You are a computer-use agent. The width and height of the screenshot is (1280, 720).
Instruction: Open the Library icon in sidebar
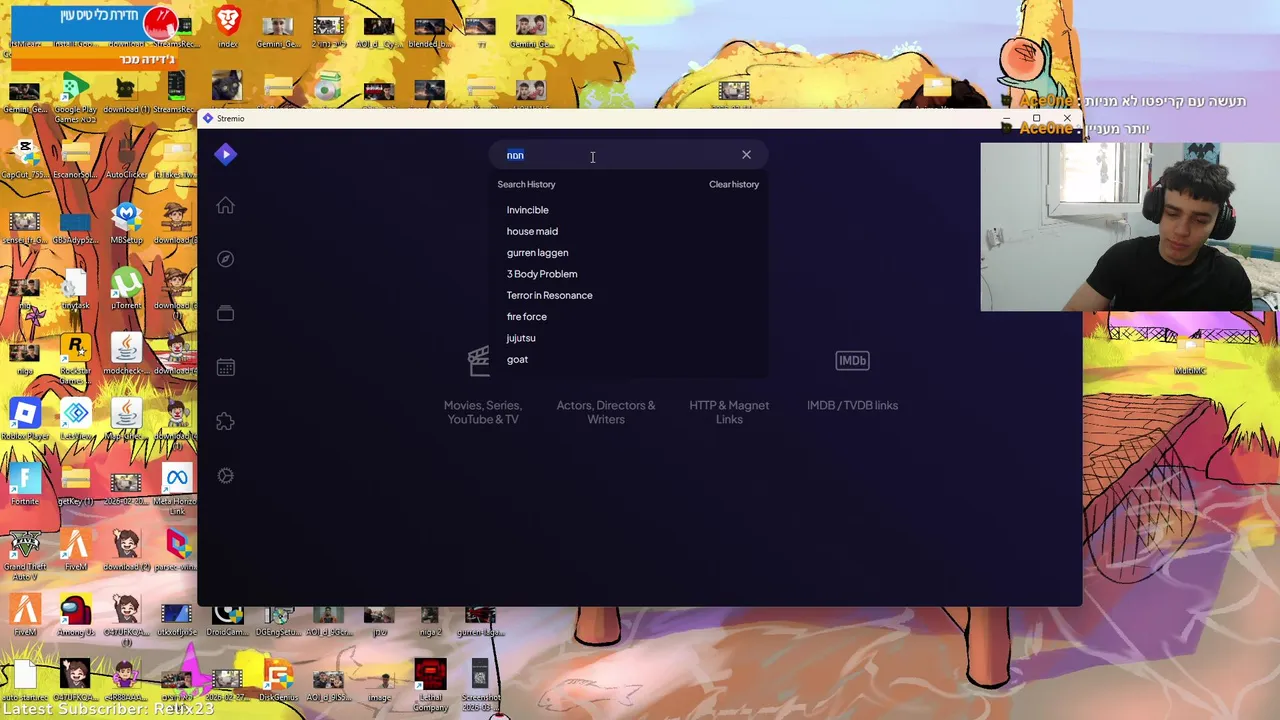pos(225,313)
